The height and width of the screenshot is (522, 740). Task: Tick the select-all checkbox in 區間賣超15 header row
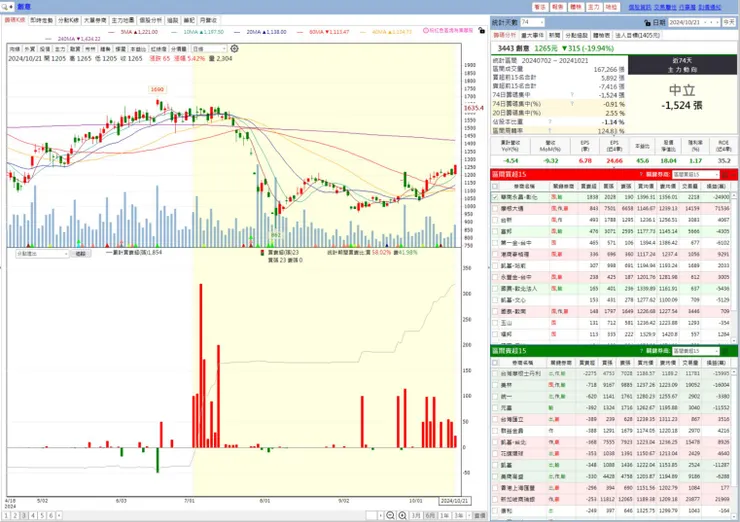tap(495, 363)
